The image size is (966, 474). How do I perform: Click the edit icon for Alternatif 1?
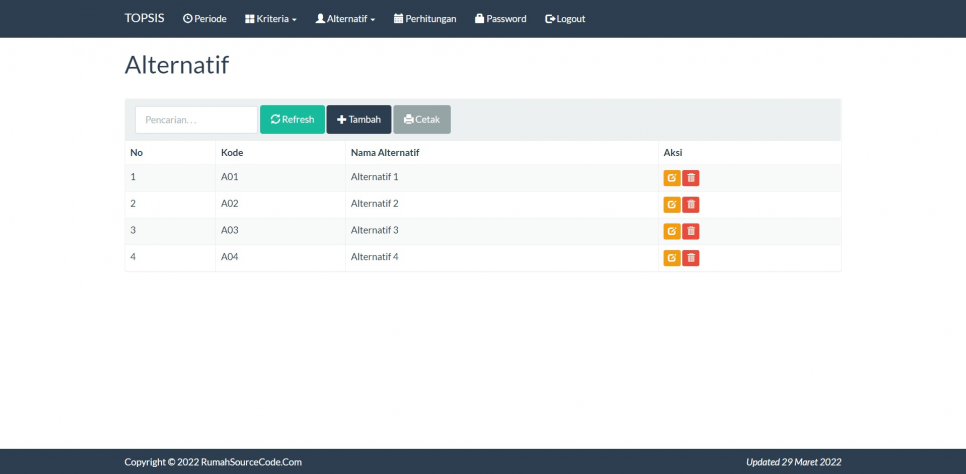click(672, 178)
